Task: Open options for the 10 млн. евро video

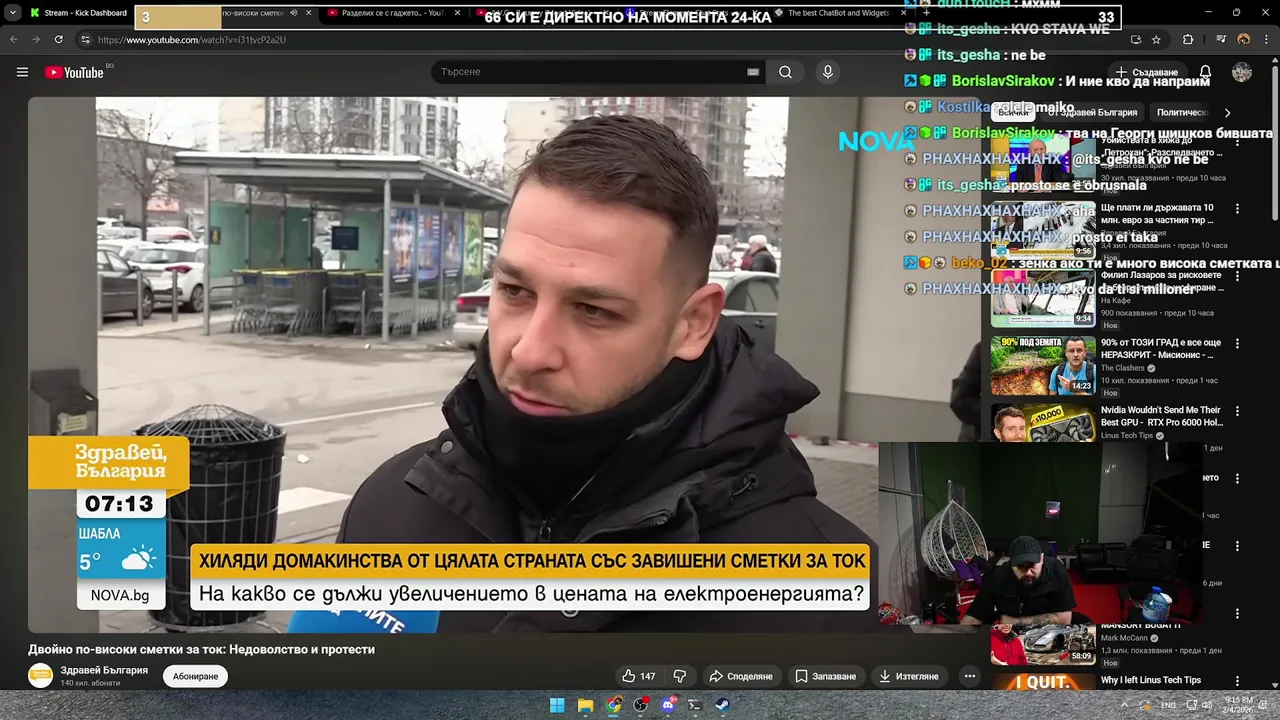Action: click(x=1237, y=209)
